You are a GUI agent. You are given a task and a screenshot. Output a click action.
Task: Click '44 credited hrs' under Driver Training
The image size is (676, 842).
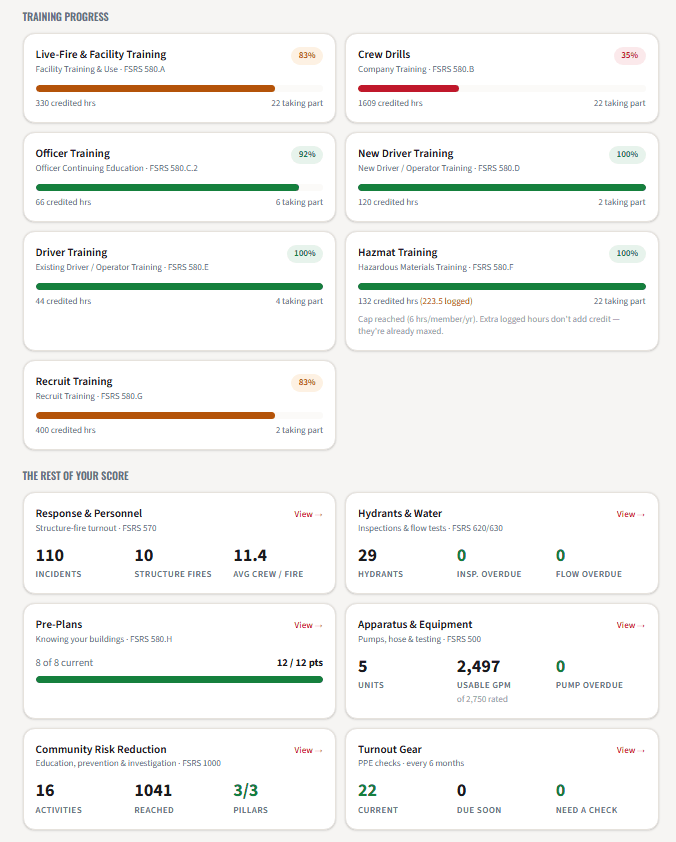63,301
